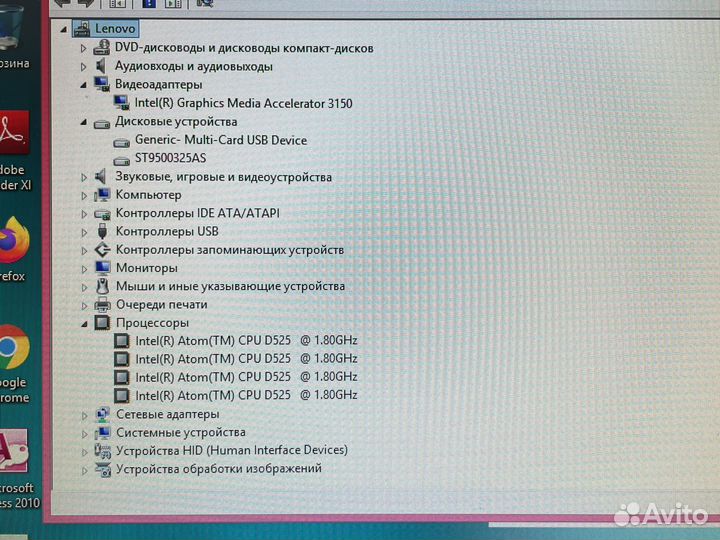Click the Процессоры chip icon

(x=102, y=323)
